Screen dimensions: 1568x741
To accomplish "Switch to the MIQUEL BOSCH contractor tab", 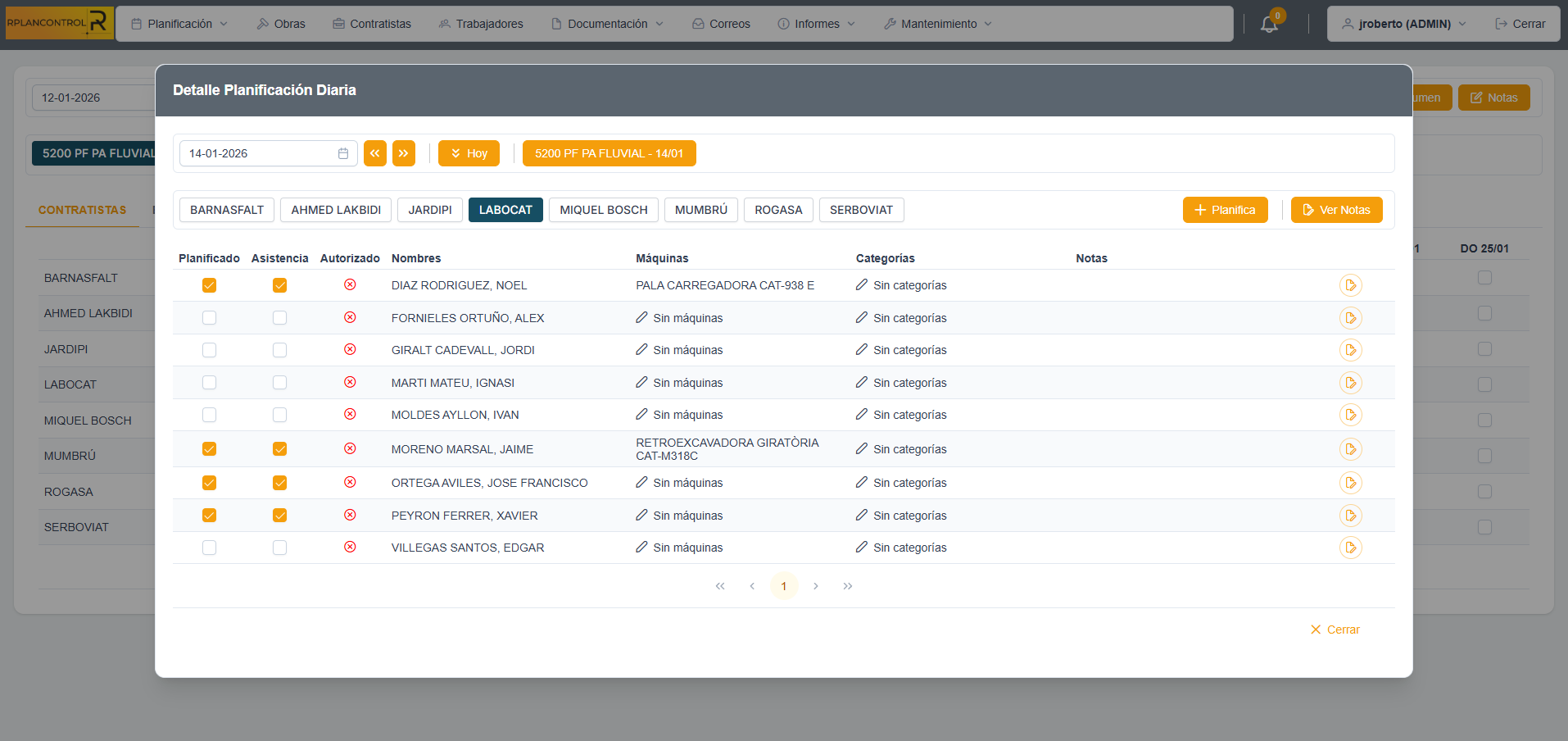I will pyautogui.click(x=603, y=210).
